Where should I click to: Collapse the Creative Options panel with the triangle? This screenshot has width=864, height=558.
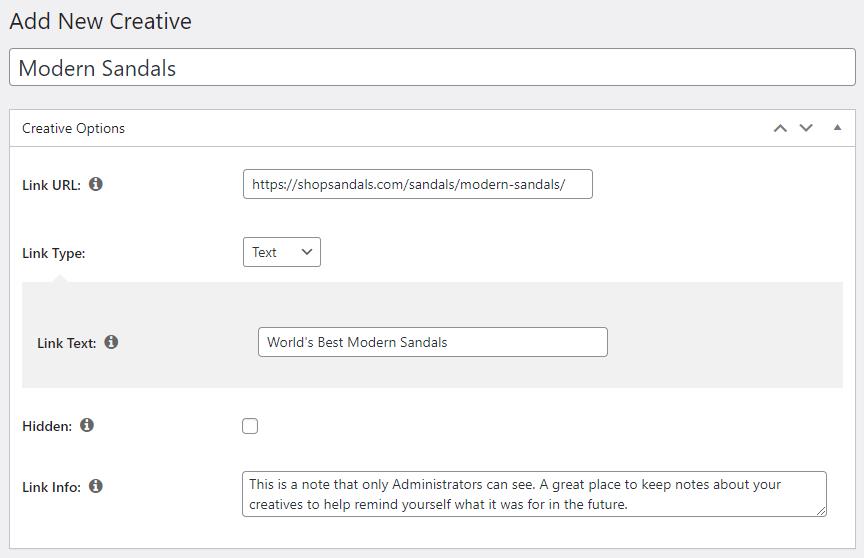click(x=837, y=128)
